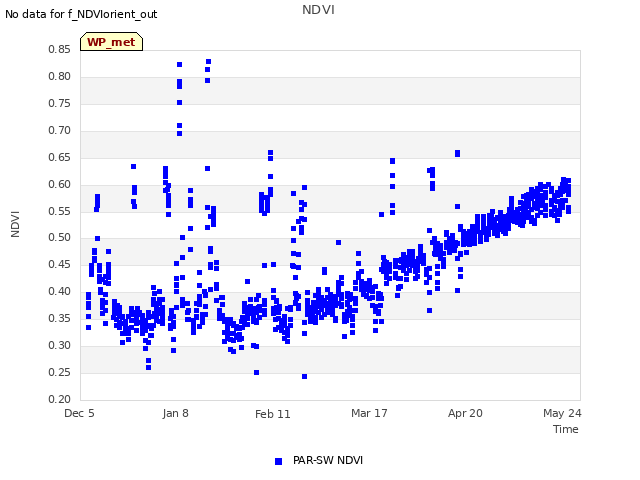Click the 0.60 y-axis tick label
The height and width of the screenshot is (480, 640).
[59, 184]
